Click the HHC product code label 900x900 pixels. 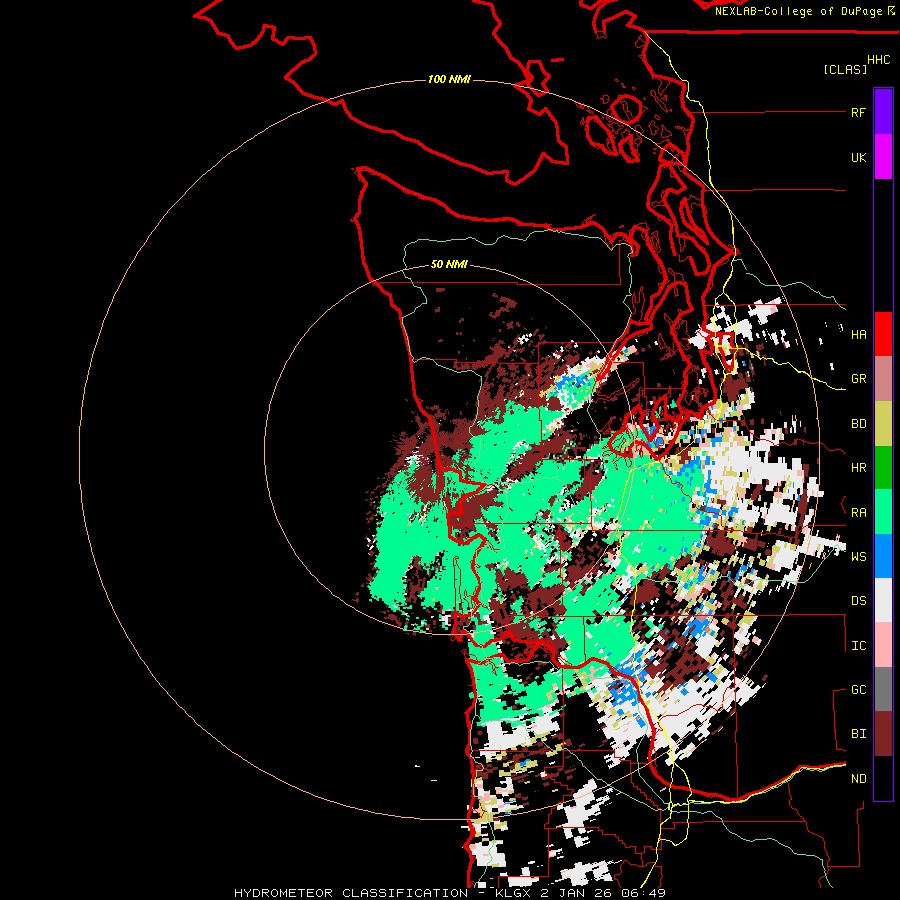[878, 60]
